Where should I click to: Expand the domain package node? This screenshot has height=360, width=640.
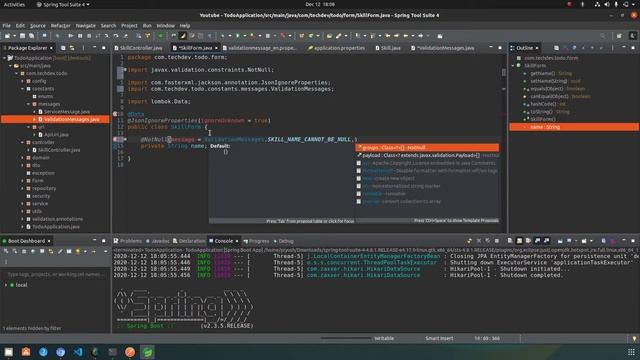23,158
